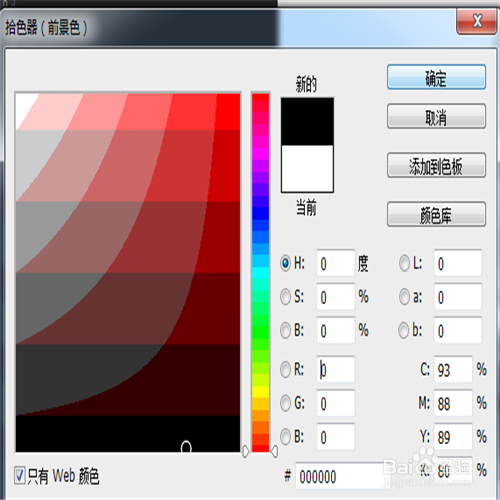
Task: Click the 添加到色板 button
Action: click(x=436, y=166)
